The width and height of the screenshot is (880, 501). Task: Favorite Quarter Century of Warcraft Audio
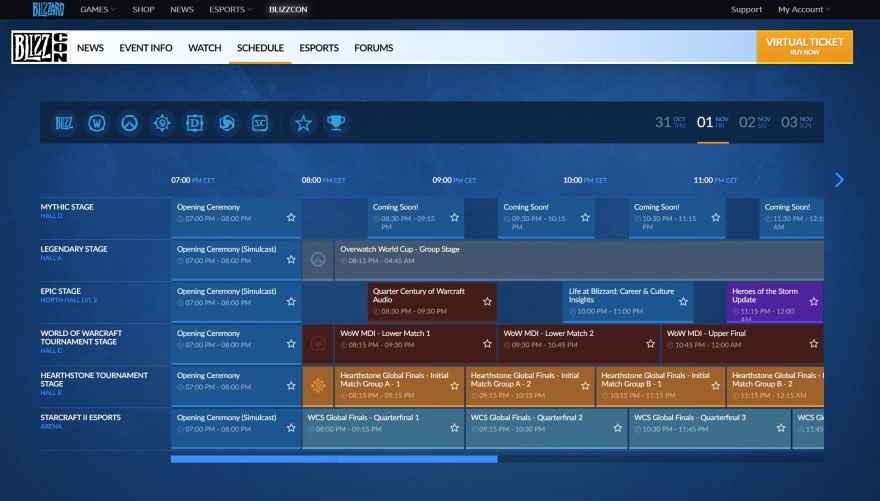(487, 301)
